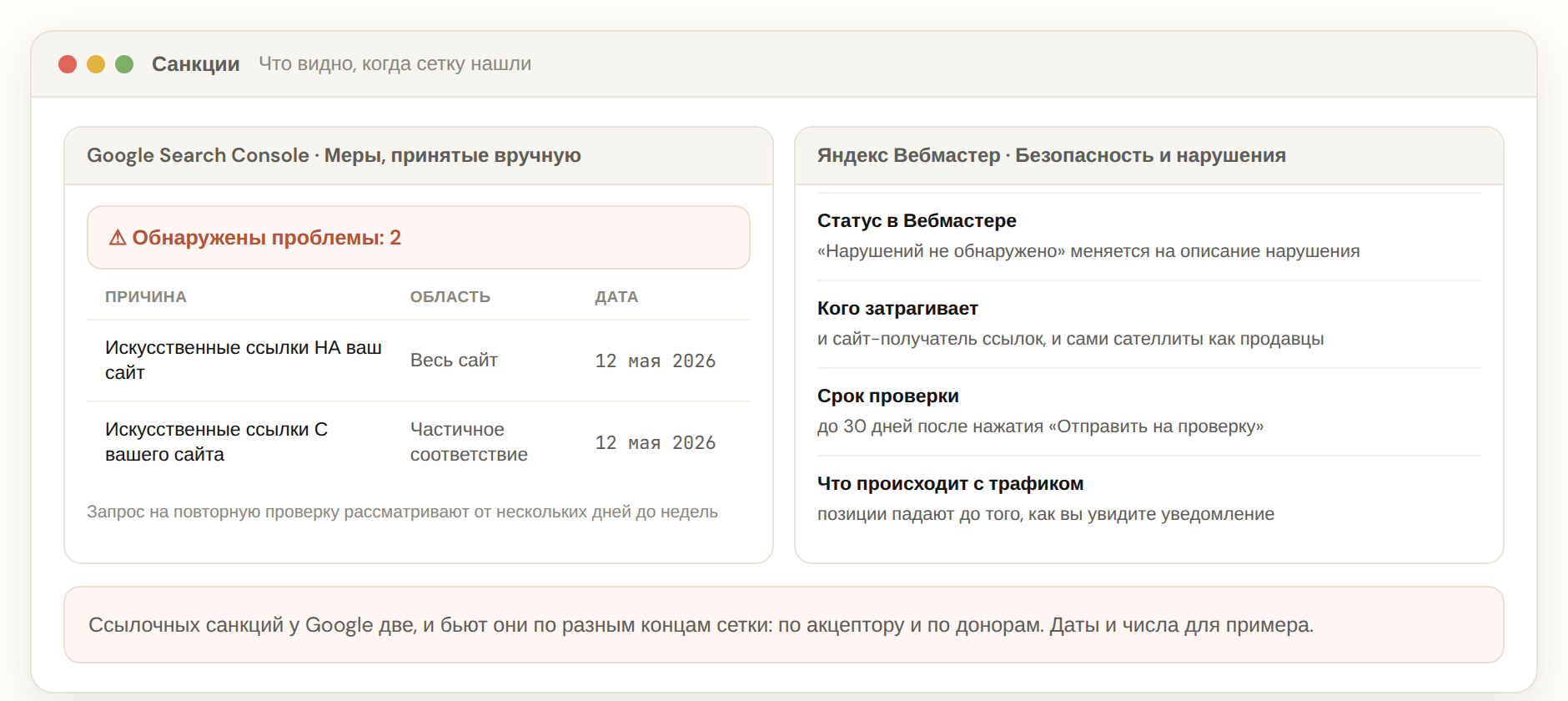
Task: Click text 'и сайт-получатель ссылок...'
Action: (x=1071, y=339)
